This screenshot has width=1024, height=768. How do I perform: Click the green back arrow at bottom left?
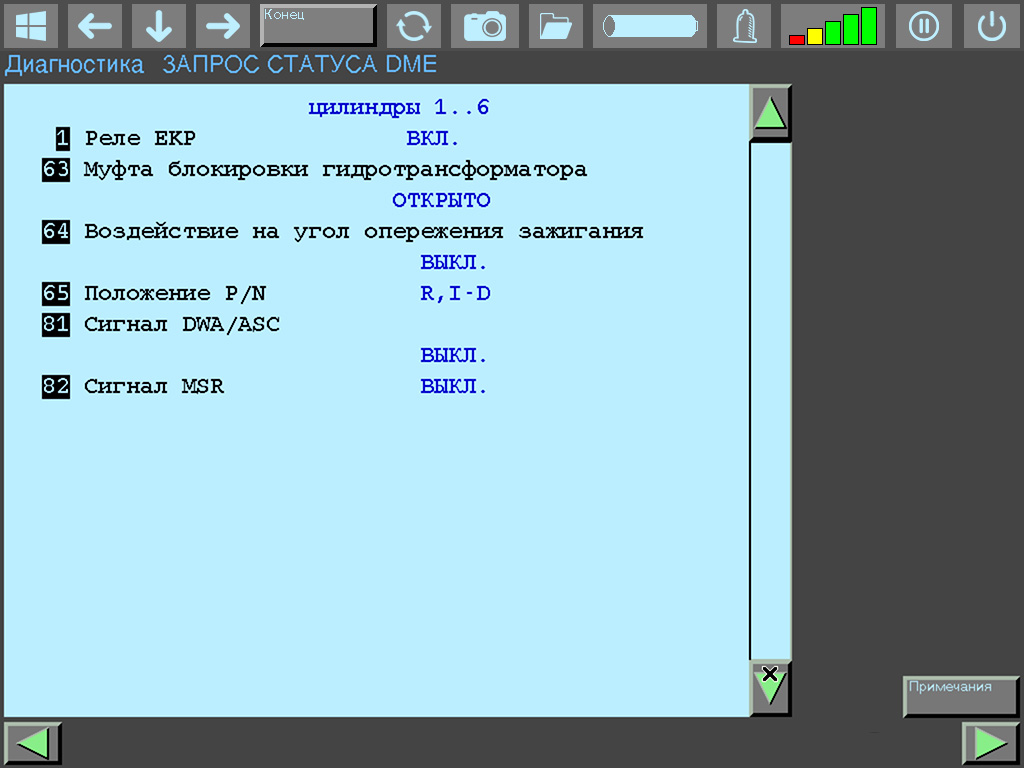(x=32, y=742)
